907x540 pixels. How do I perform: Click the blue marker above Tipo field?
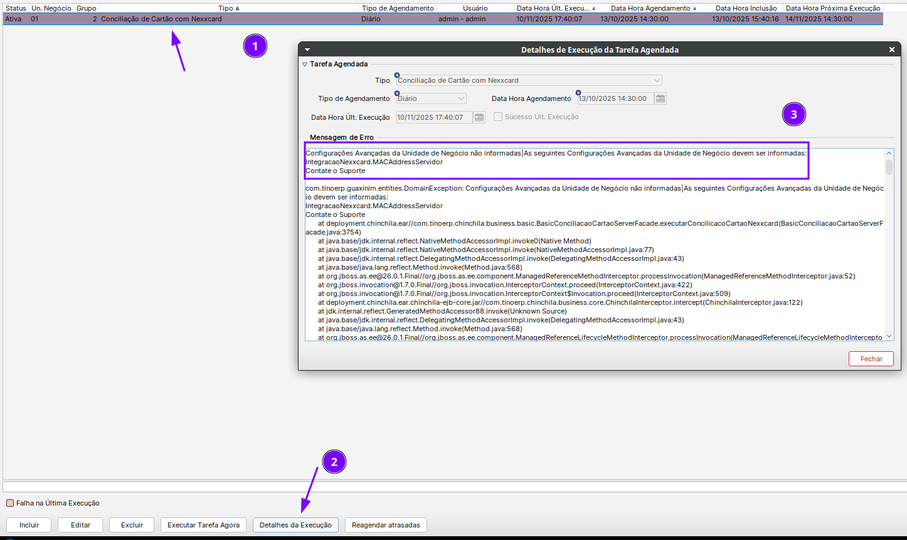[397, 74]
